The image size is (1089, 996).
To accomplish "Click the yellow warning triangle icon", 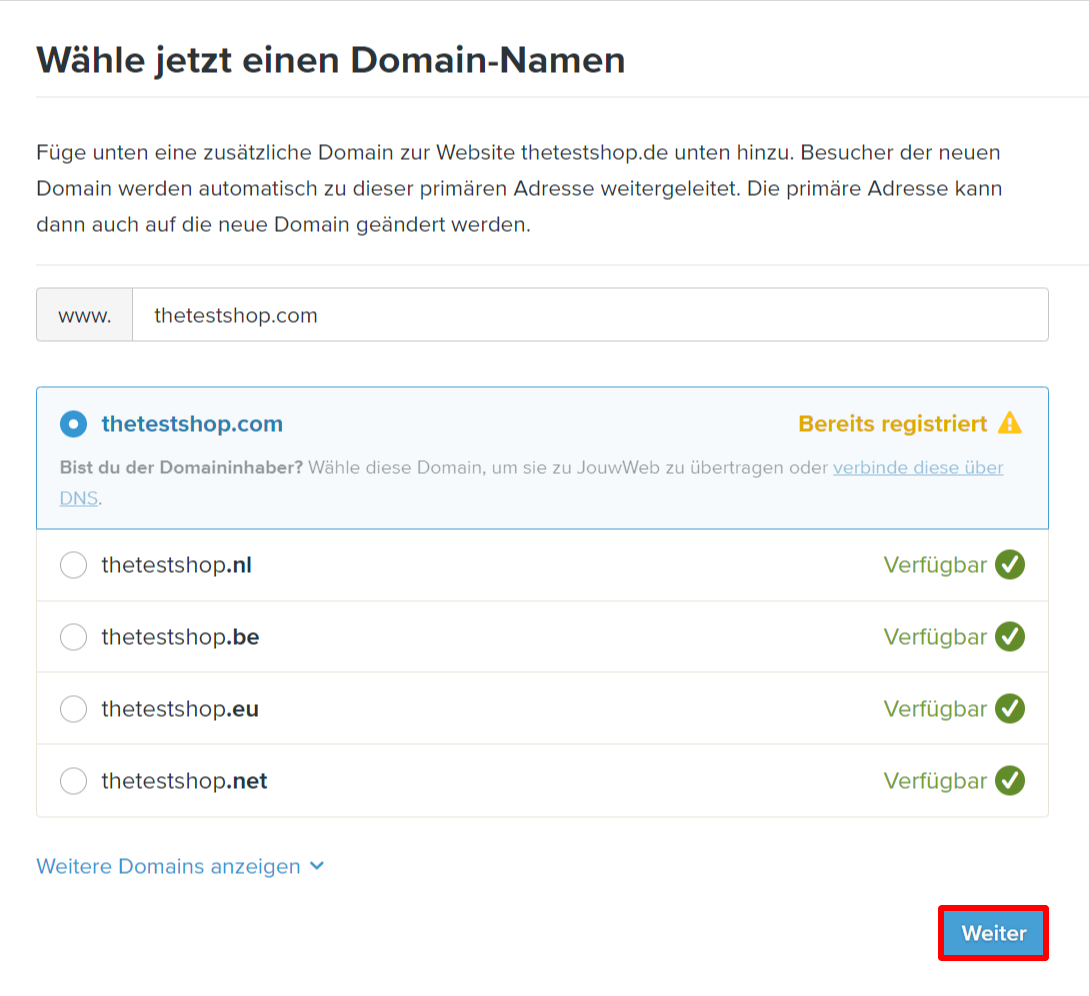I will click(1010, 423).
